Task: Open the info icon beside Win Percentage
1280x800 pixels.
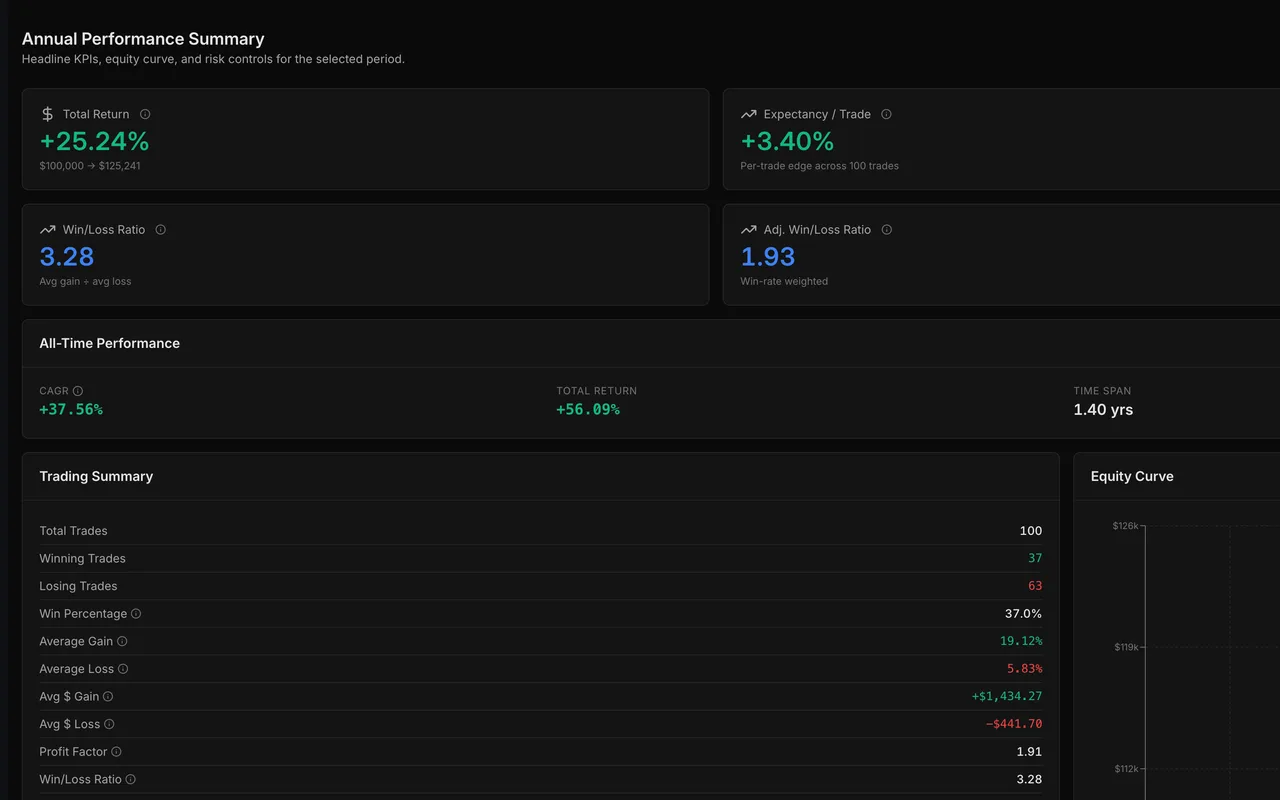Action: [136, 614]
